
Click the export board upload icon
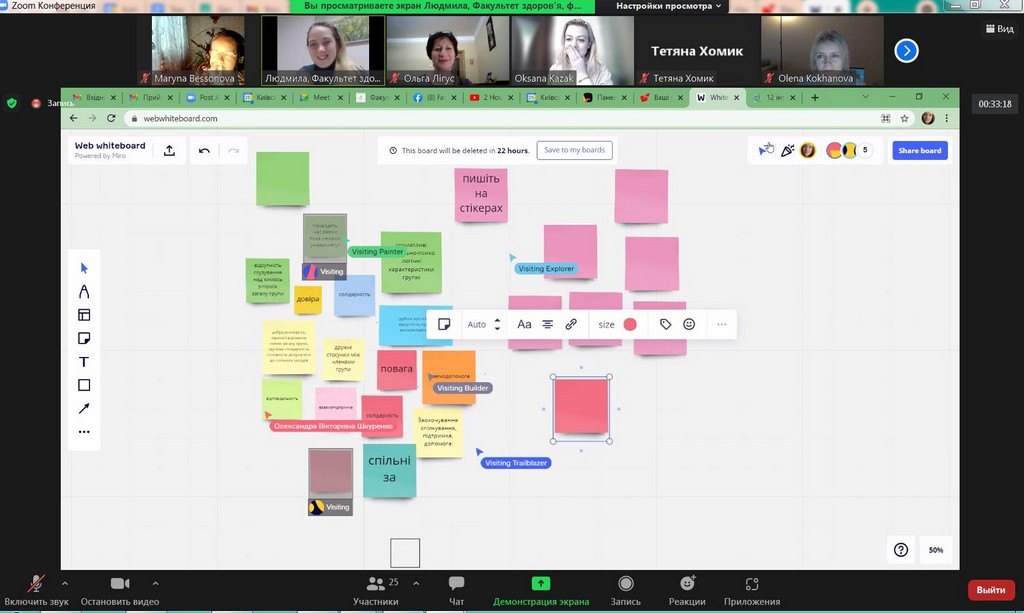[170, 150]
